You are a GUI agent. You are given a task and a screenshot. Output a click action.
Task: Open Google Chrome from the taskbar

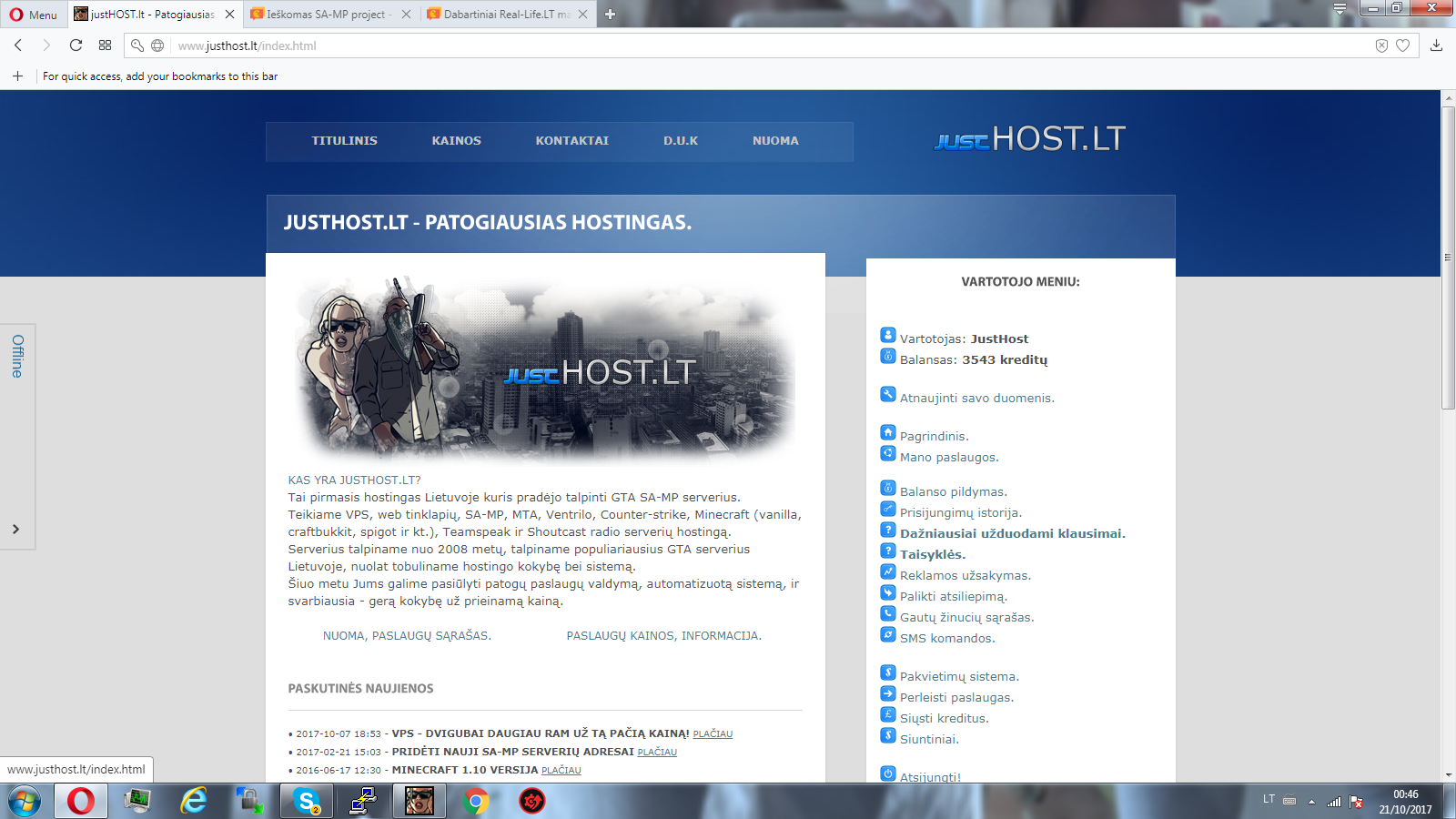(475, 802)
